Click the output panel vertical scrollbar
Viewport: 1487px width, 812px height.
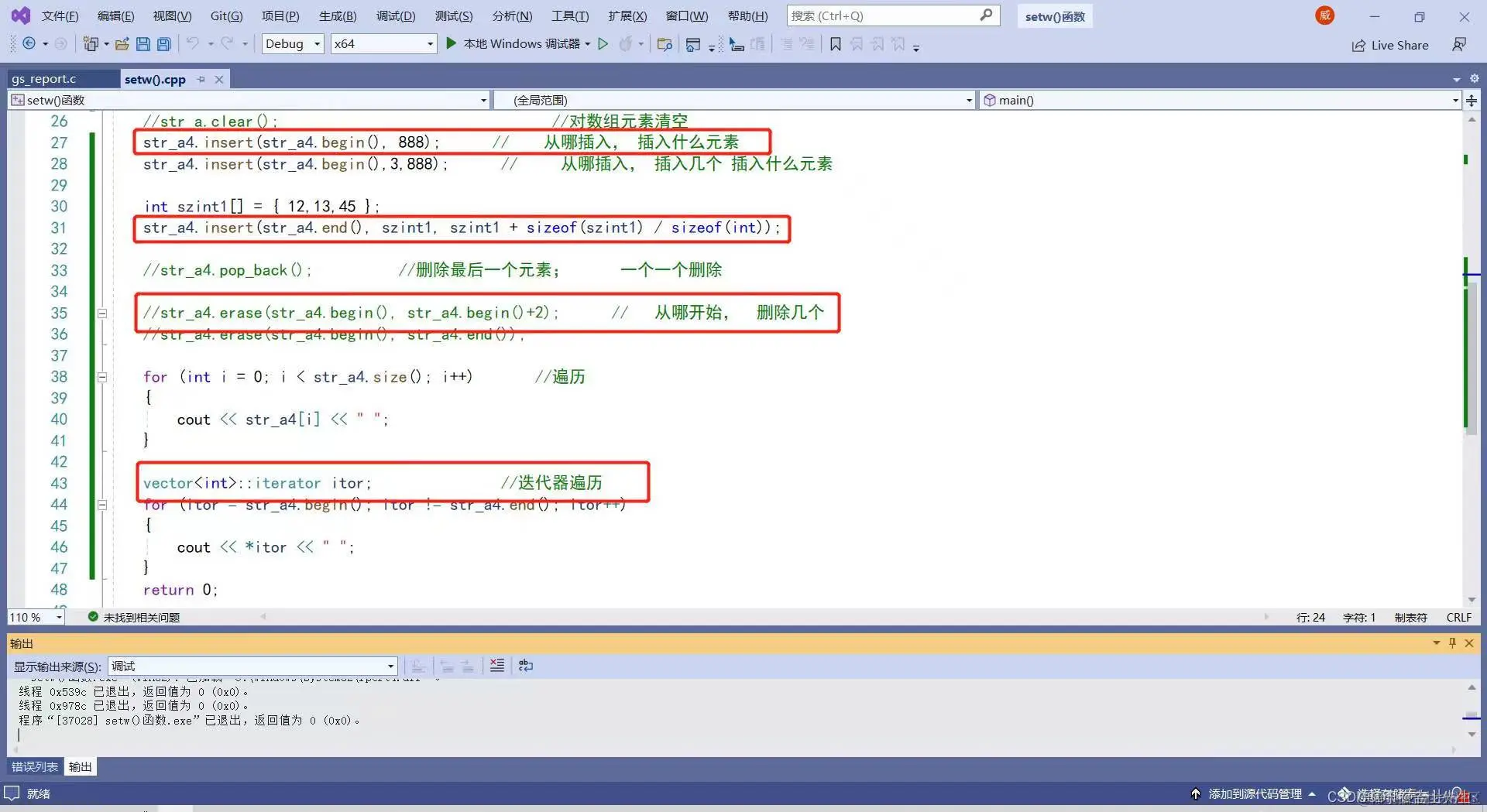(1472, 711)
